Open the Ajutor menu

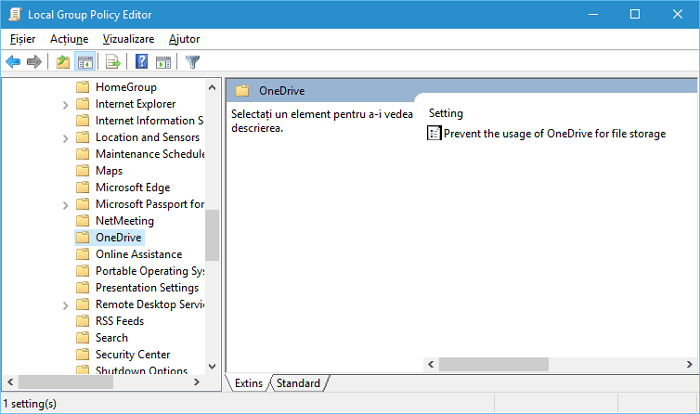(x=184, y=39)
